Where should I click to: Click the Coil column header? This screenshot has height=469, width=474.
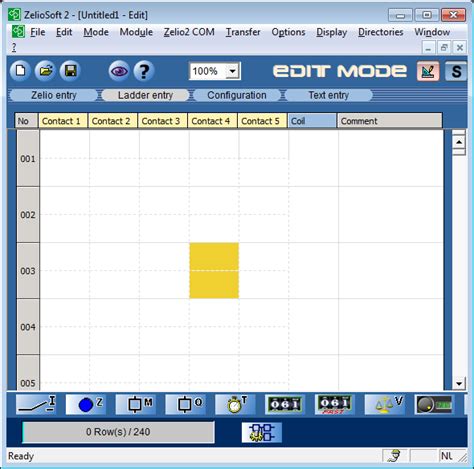[312, 121]
